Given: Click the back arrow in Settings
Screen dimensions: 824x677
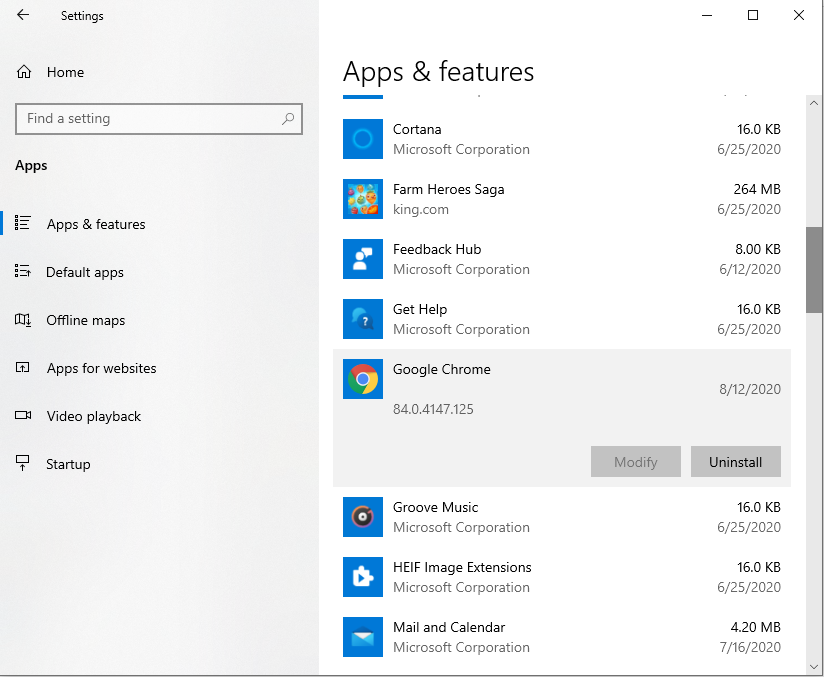Looking at the screenshot, I should pyautogui.click(x=23, y=15).
